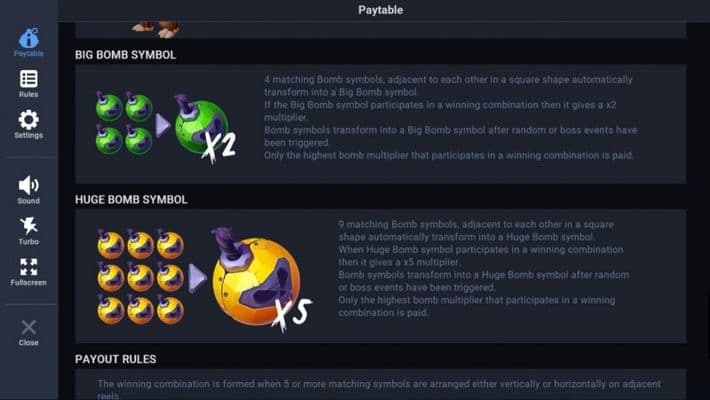This screenshot has width=710, height=400.
Task: Toggle Turbo mode lightning icon
Action: click(29, 230)
